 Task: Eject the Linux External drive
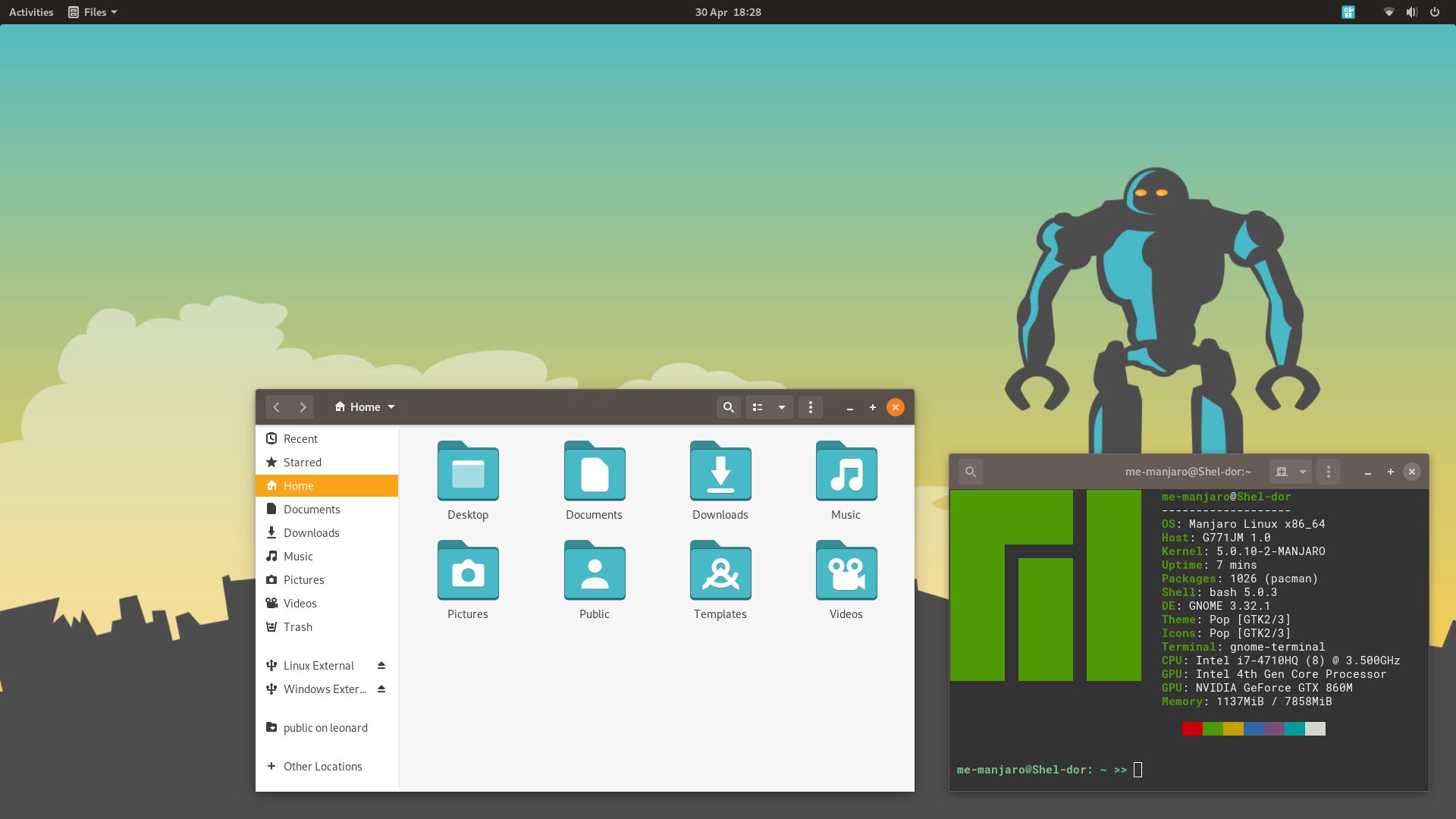coord(381,665)
